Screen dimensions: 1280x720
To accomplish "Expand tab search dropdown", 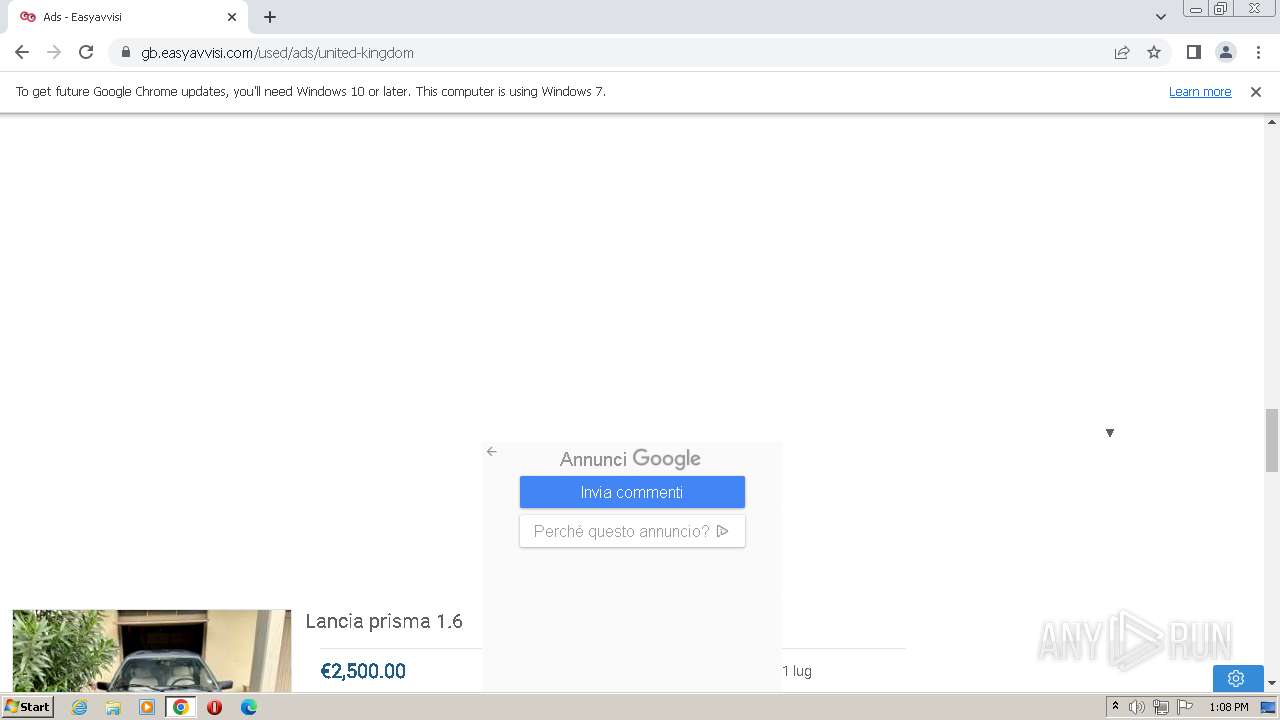I will pyautogui.click(x=1161, y=17).
